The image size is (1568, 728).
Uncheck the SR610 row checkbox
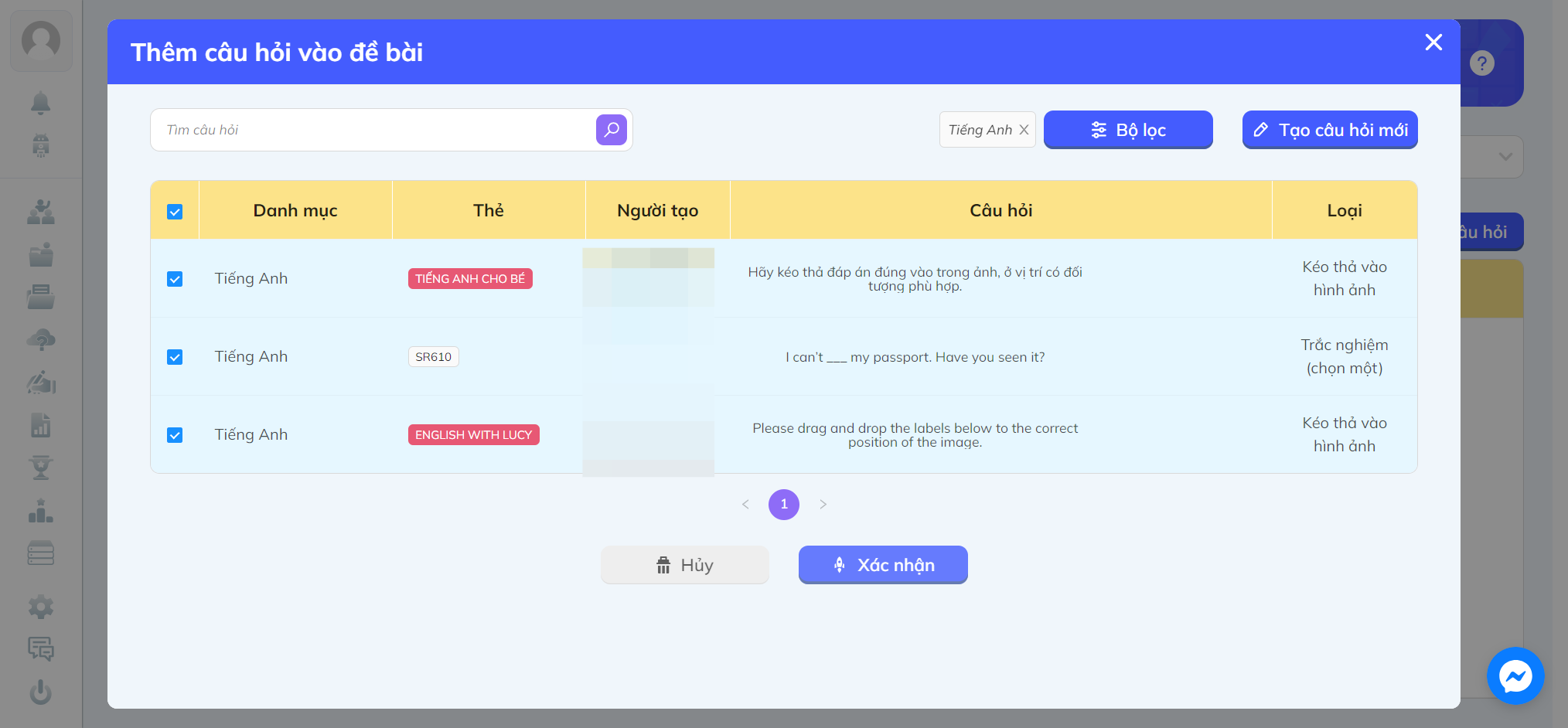point(175,357)
